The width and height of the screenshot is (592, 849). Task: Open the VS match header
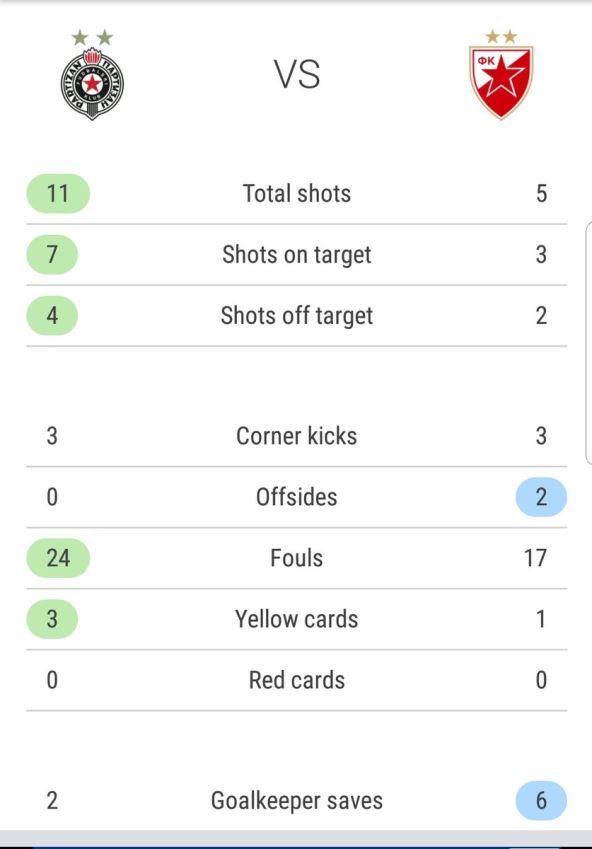[x=296, y=73]
